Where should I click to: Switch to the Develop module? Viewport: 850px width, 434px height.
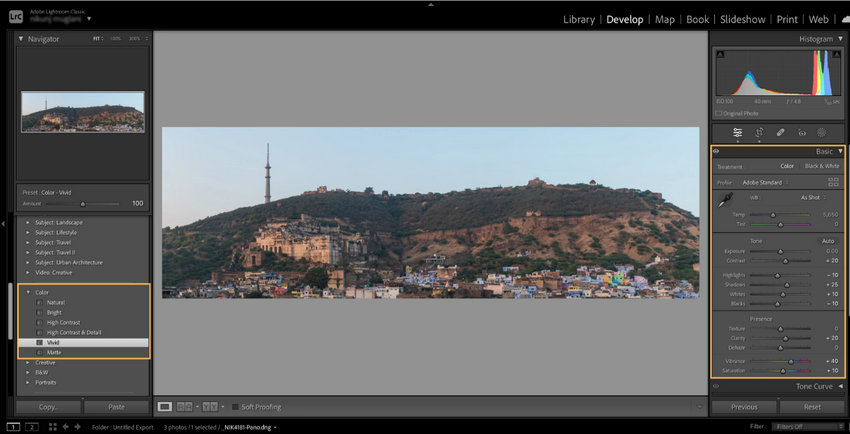(x=624, y=20)
